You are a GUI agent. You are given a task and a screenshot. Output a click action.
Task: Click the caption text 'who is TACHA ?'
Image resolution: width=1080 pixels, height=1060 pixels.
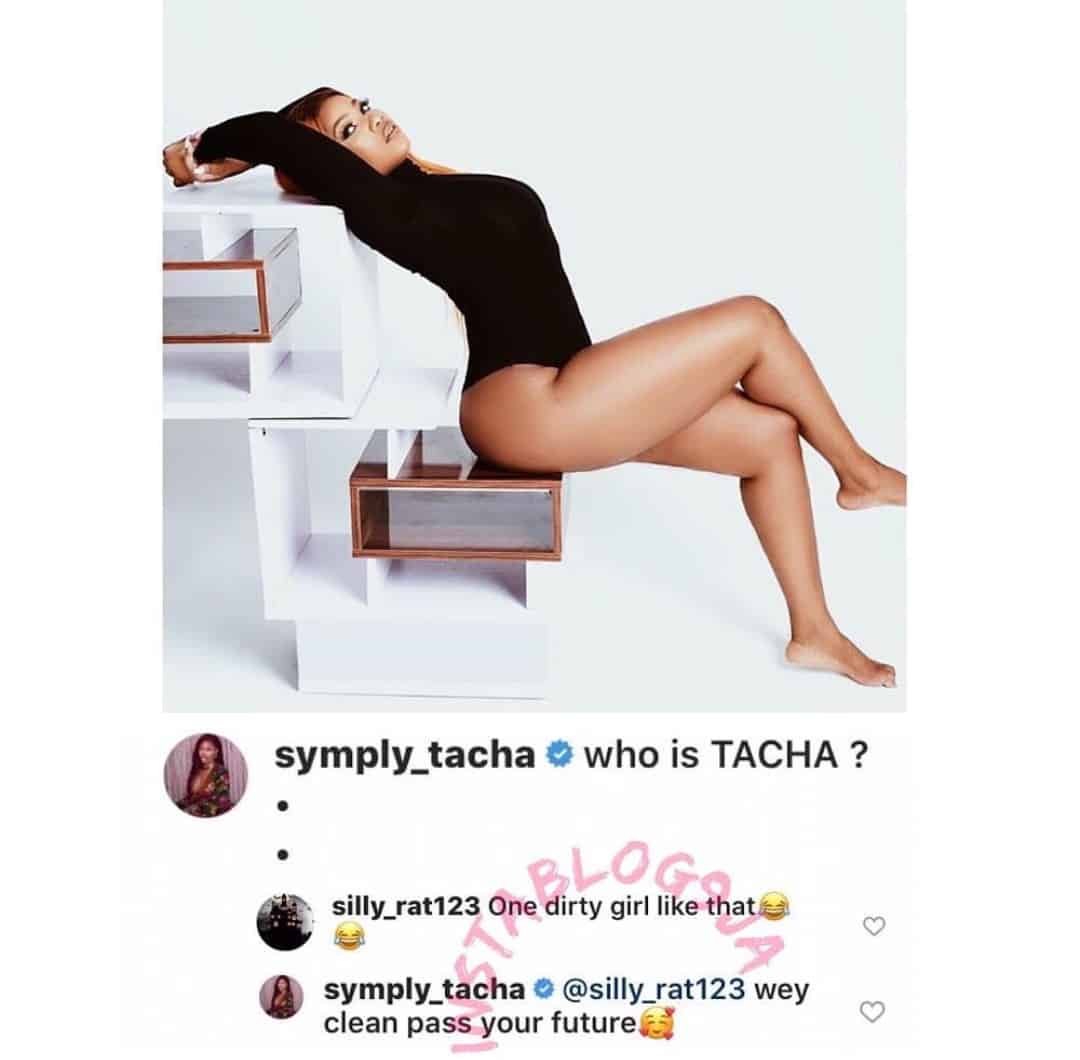tap(726, 755)
